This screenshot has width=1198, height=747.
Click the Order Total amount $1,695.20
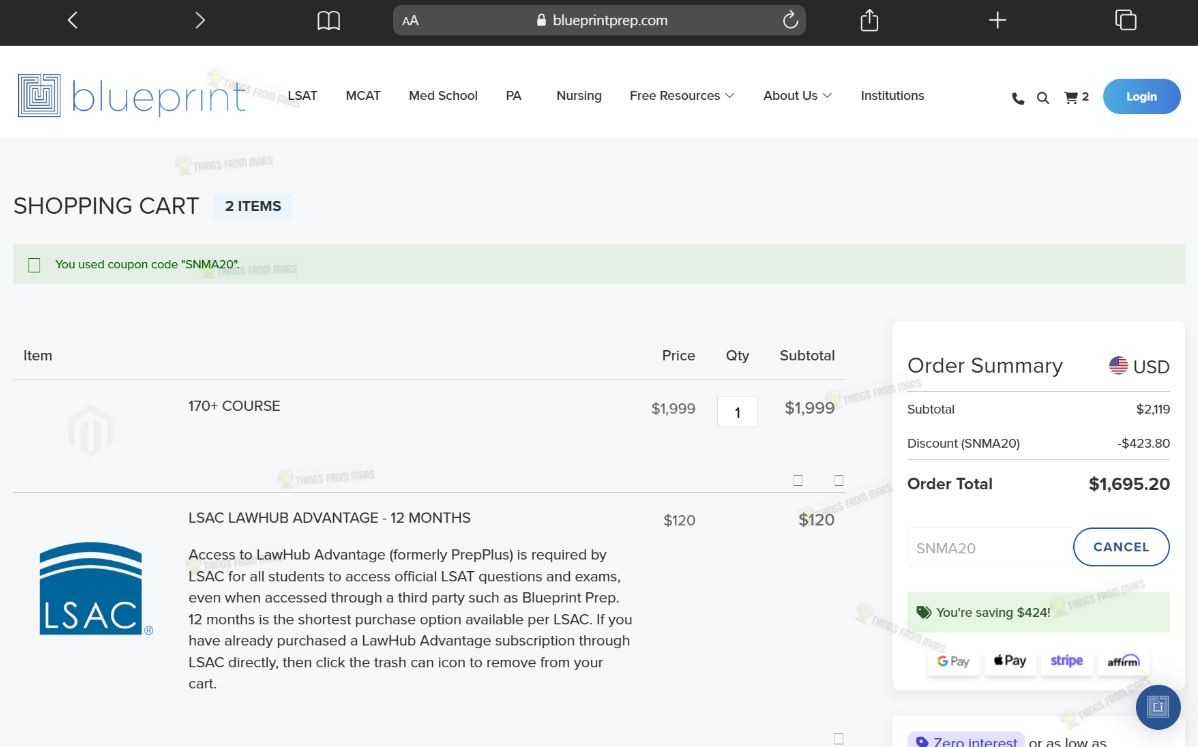[x=1128, y=483]
